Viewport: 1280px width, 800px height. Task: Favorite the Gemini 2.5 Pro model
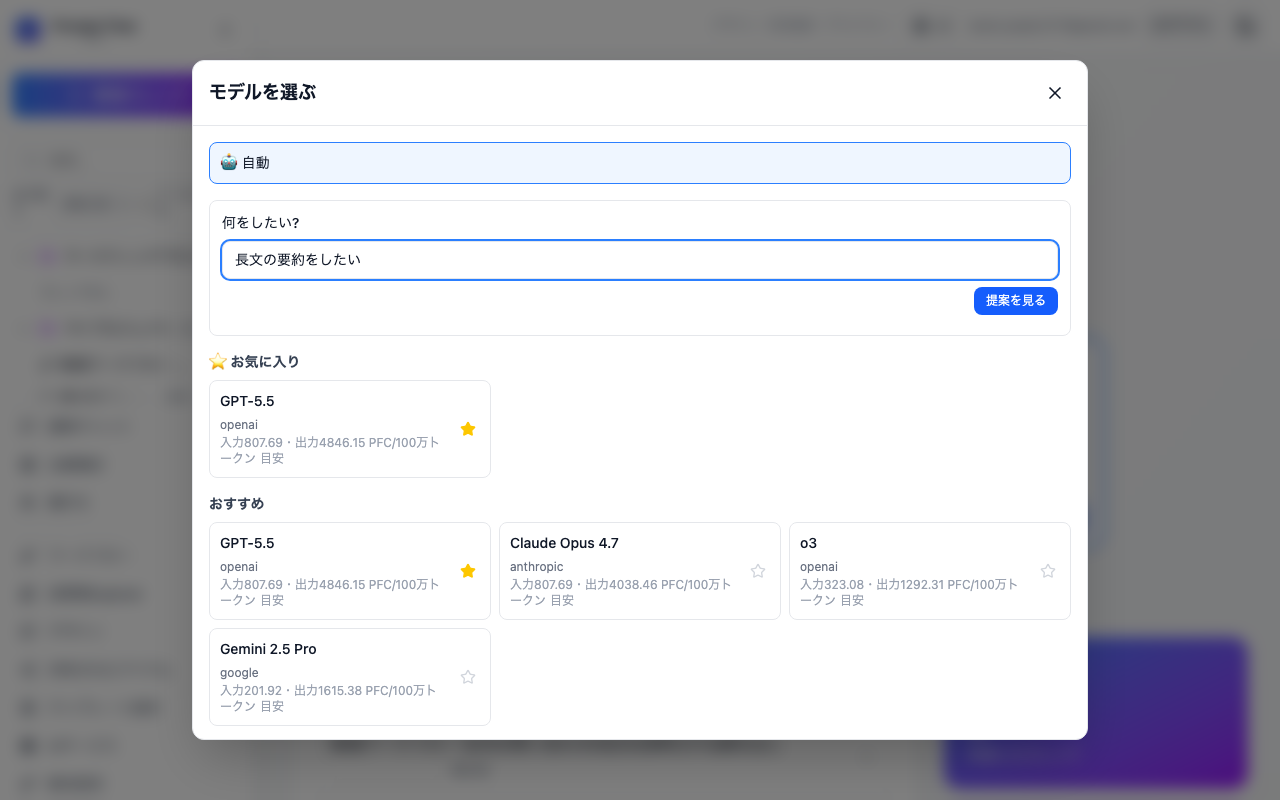pos(468,677)
